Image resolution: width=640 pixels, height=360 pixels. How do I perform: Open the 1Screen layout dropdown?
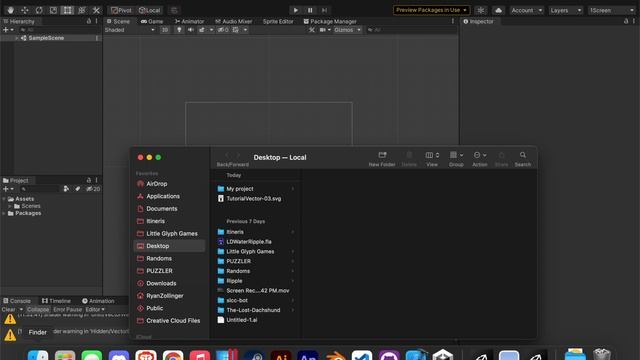coord(611,10)
